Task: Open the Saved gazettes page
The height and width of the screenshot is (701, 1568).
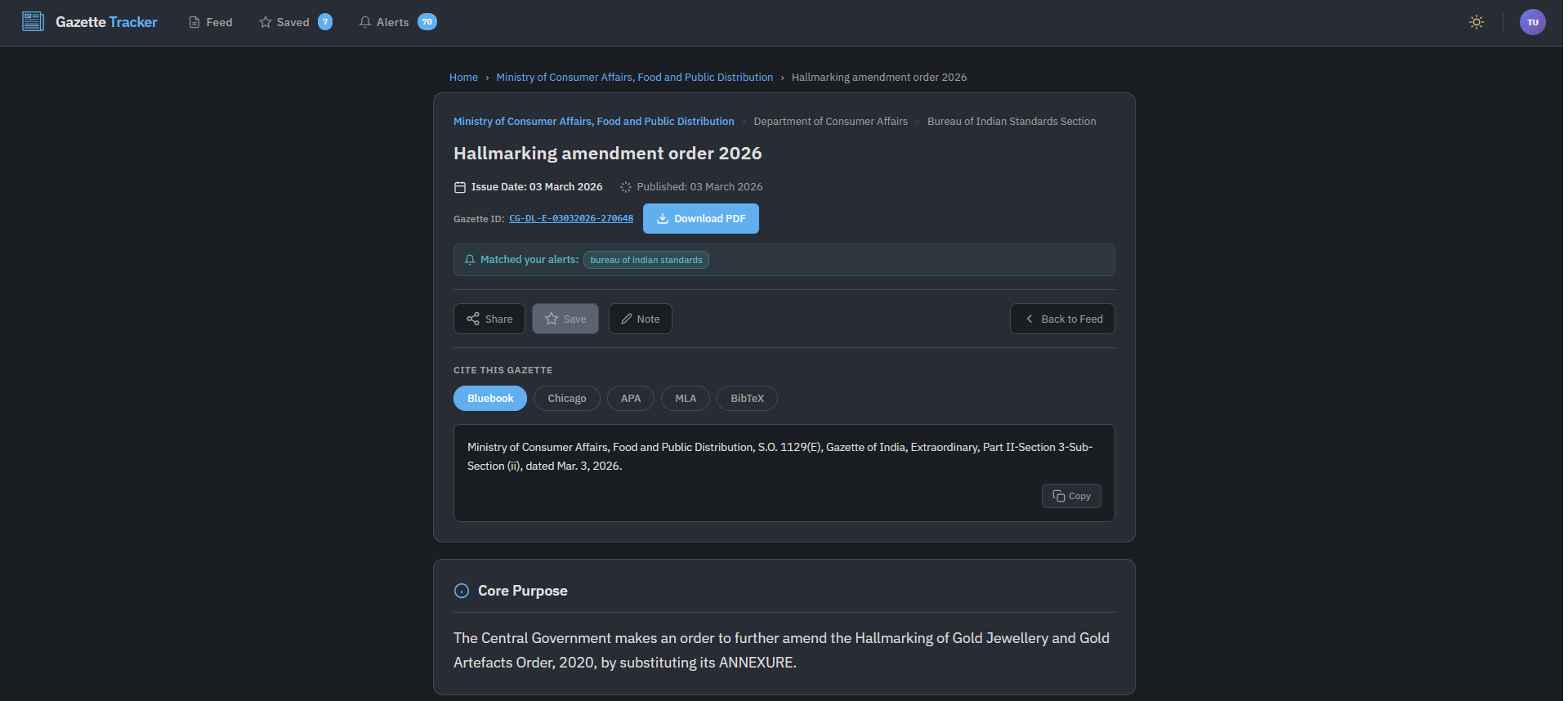Action: pyautogui.click(x=295, y=22)
